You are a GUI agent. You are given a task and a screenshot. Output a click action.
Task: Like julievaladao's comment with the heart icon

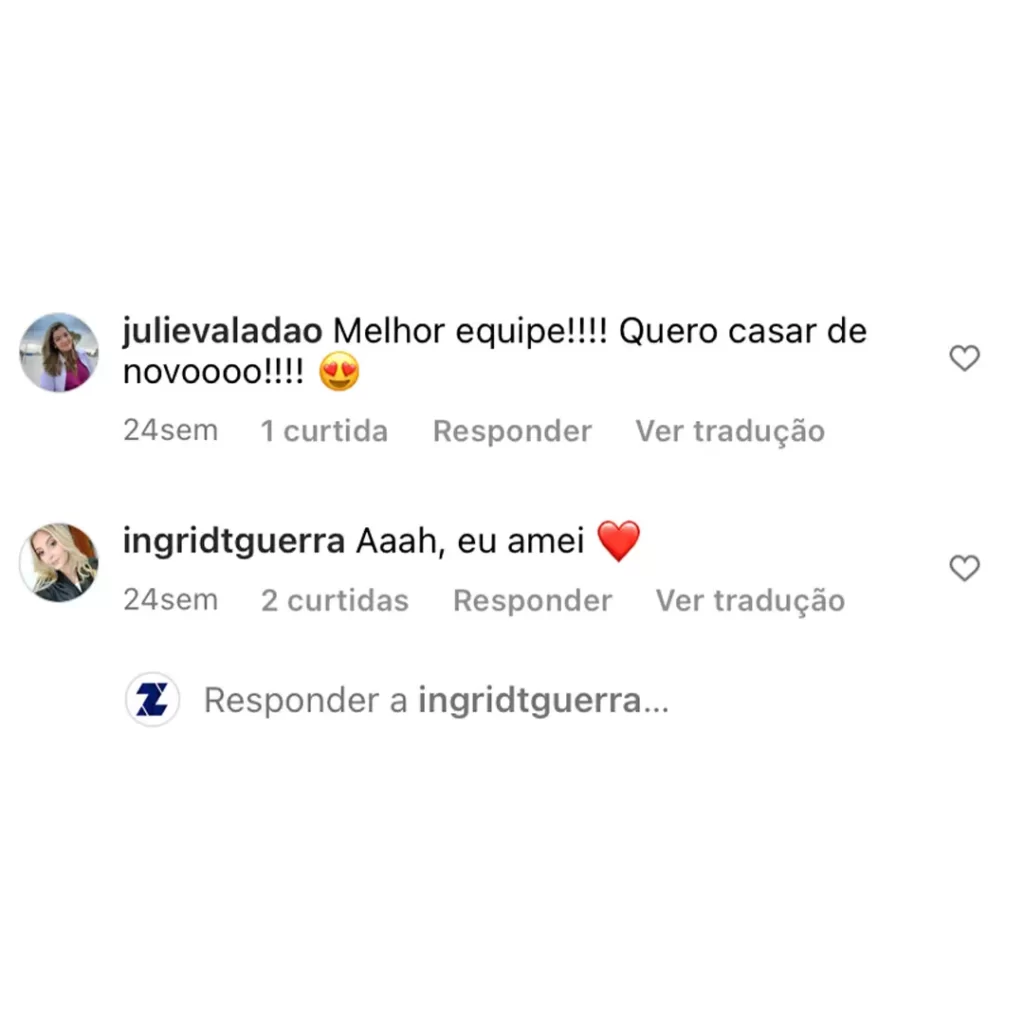[964, 358]
